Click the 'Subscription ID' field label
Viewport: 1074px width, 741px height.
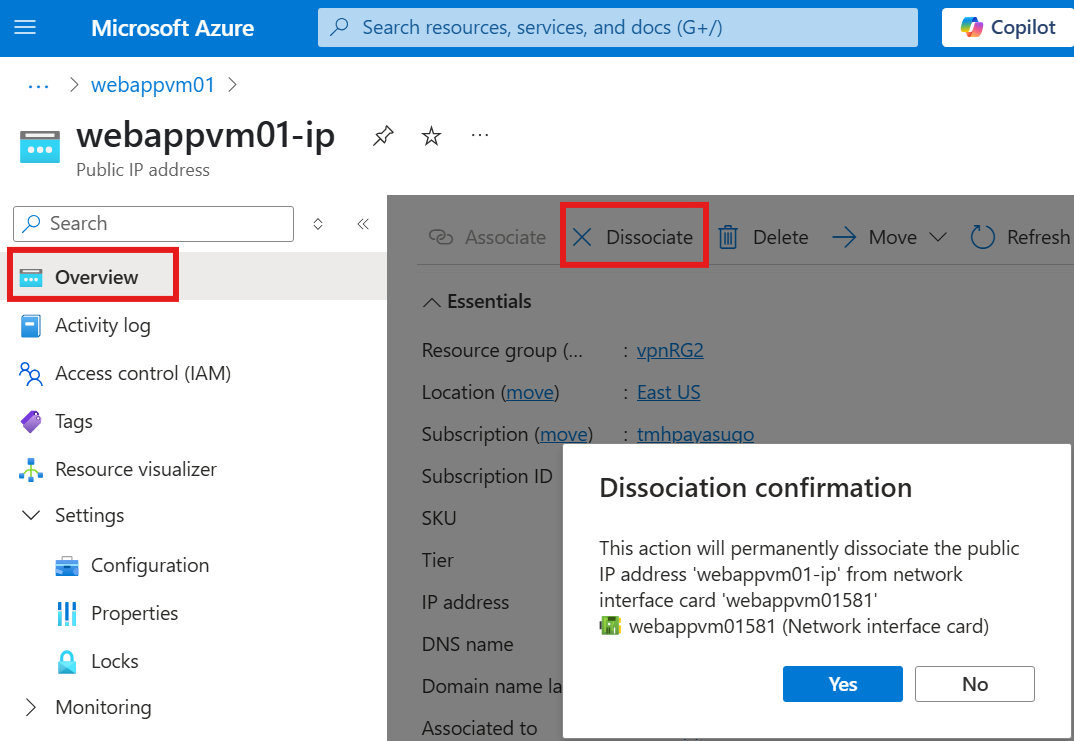pyautogui.click(x=487, y=476)
